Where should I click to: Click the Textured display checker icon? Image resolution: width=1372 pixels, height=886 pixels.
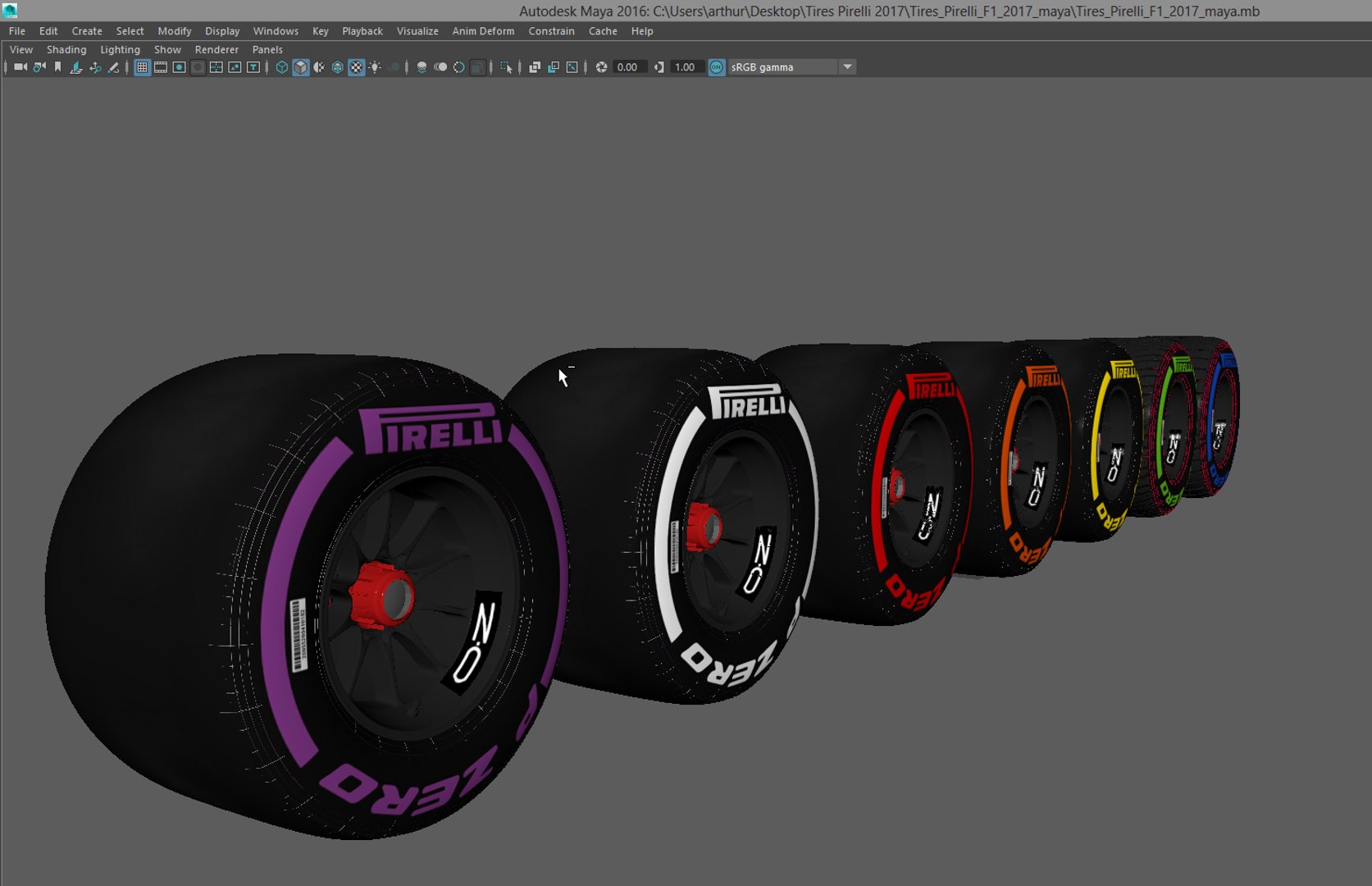357,67
